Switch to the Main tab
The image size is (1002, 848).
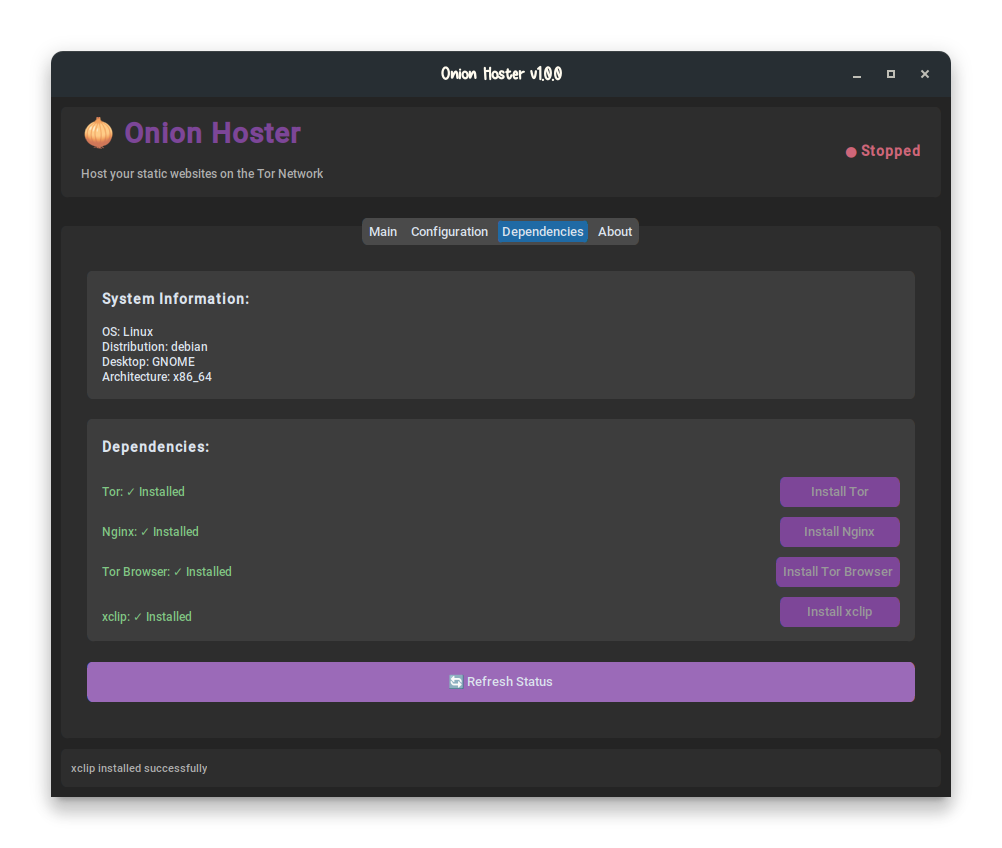[383, 231]
